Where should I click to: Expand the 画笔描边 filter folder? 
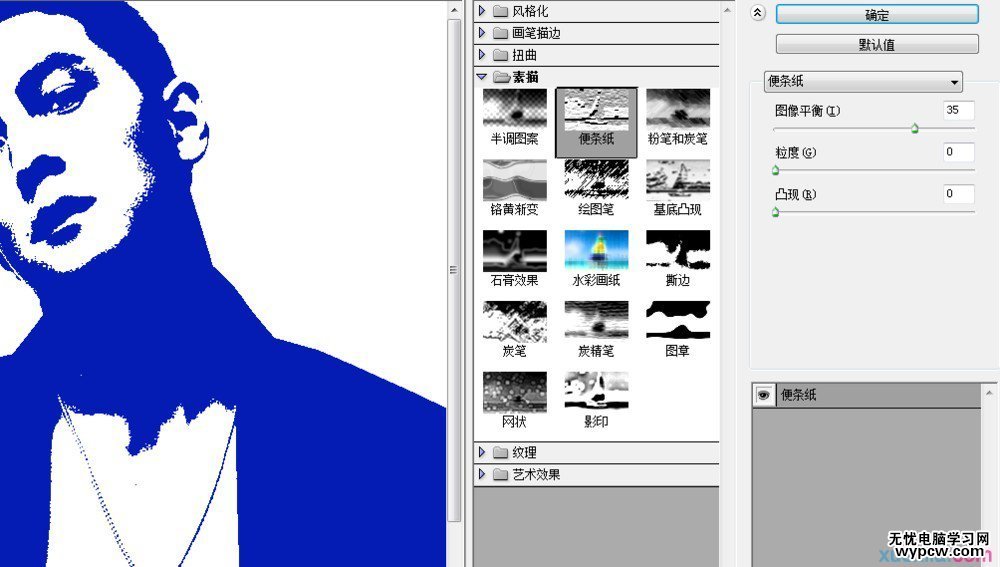click(482, 33)
